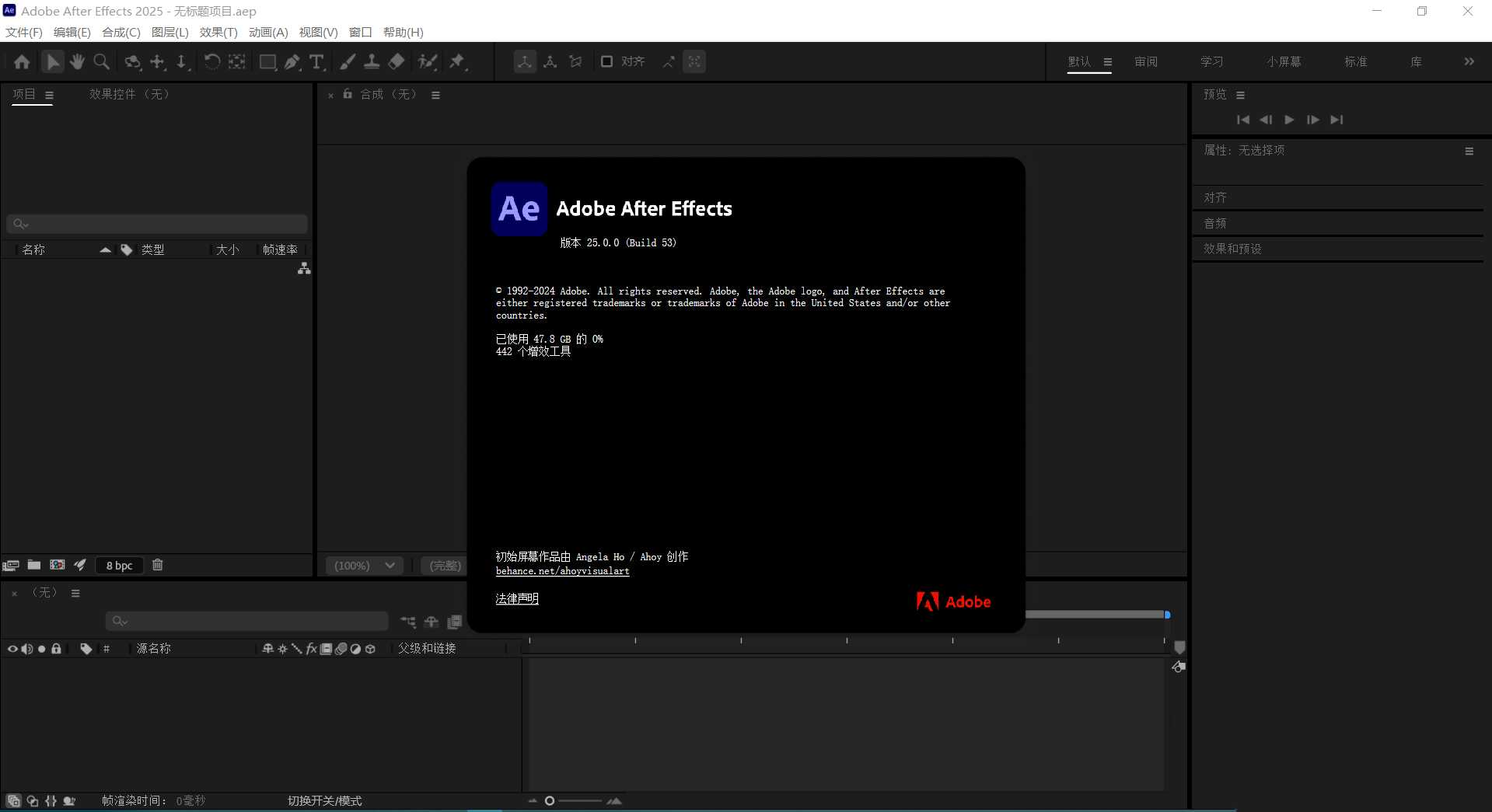Viewport: 1492px width, 812px height.
Task: Select the Pan Behind anchor point tool
Action: pos(236,62)
